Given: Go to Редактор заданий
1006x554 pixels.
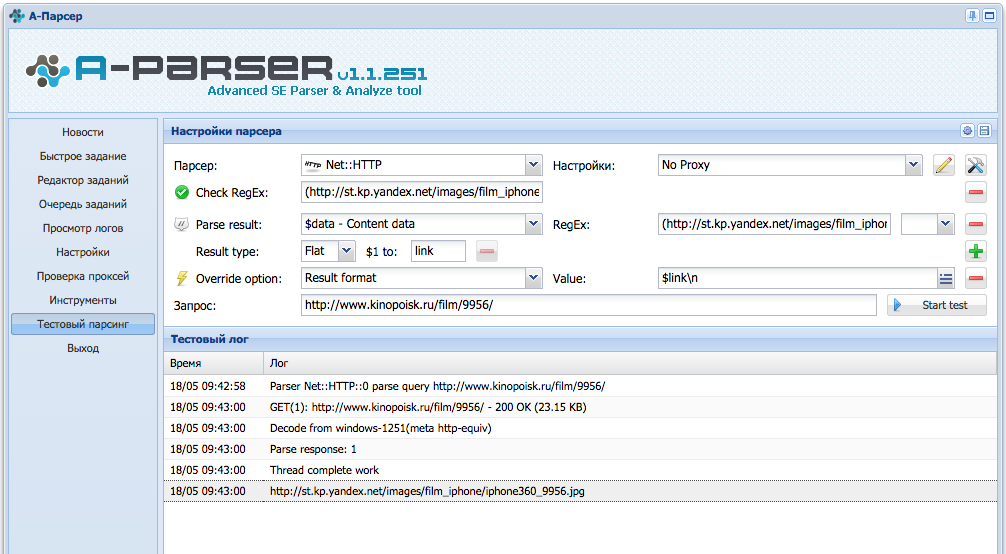Looking at the screenshot, I should [x=83, y=180].
